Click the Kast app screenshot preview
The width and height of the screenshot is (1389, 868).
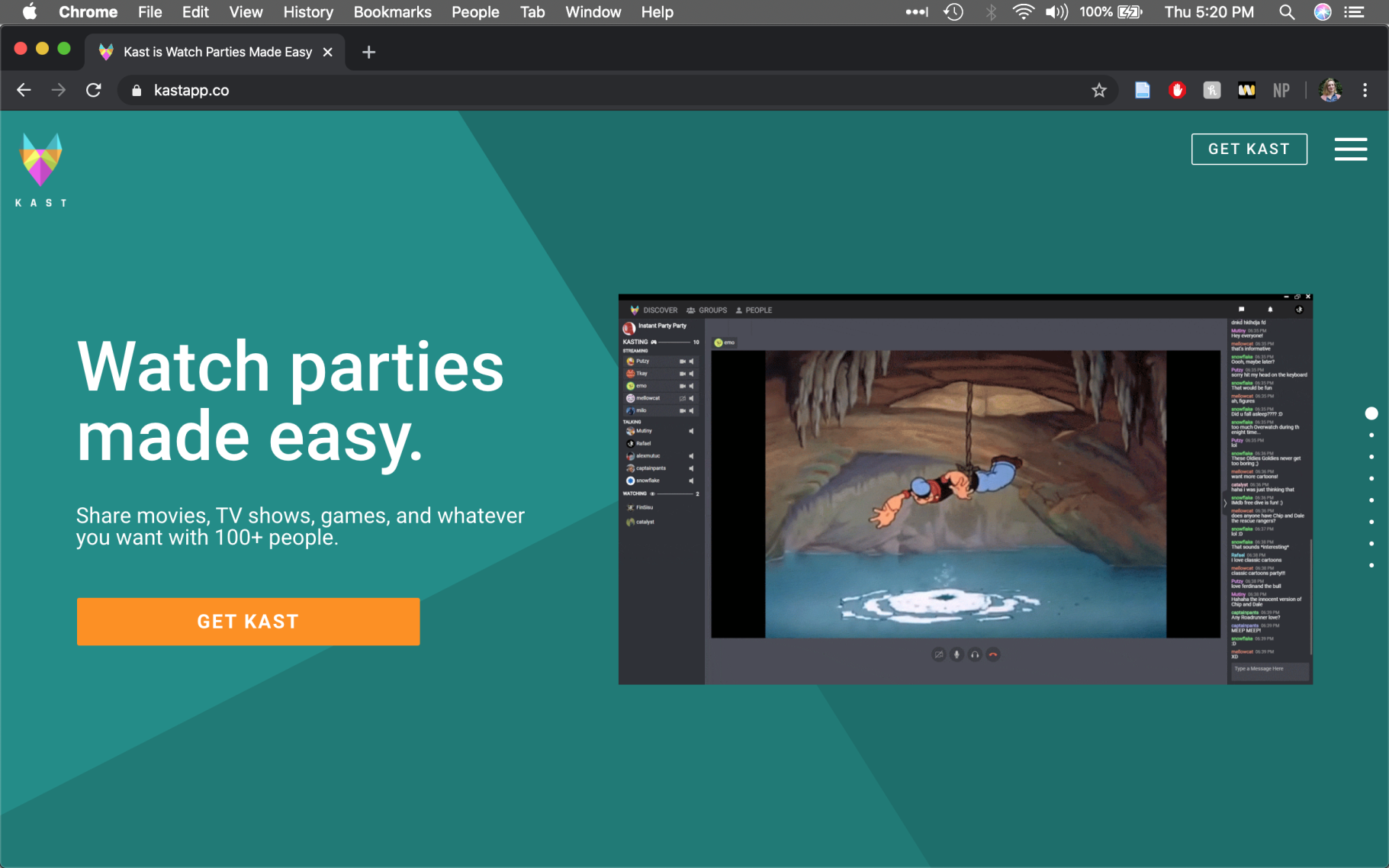pyautogui.click(x=965, y=489)
